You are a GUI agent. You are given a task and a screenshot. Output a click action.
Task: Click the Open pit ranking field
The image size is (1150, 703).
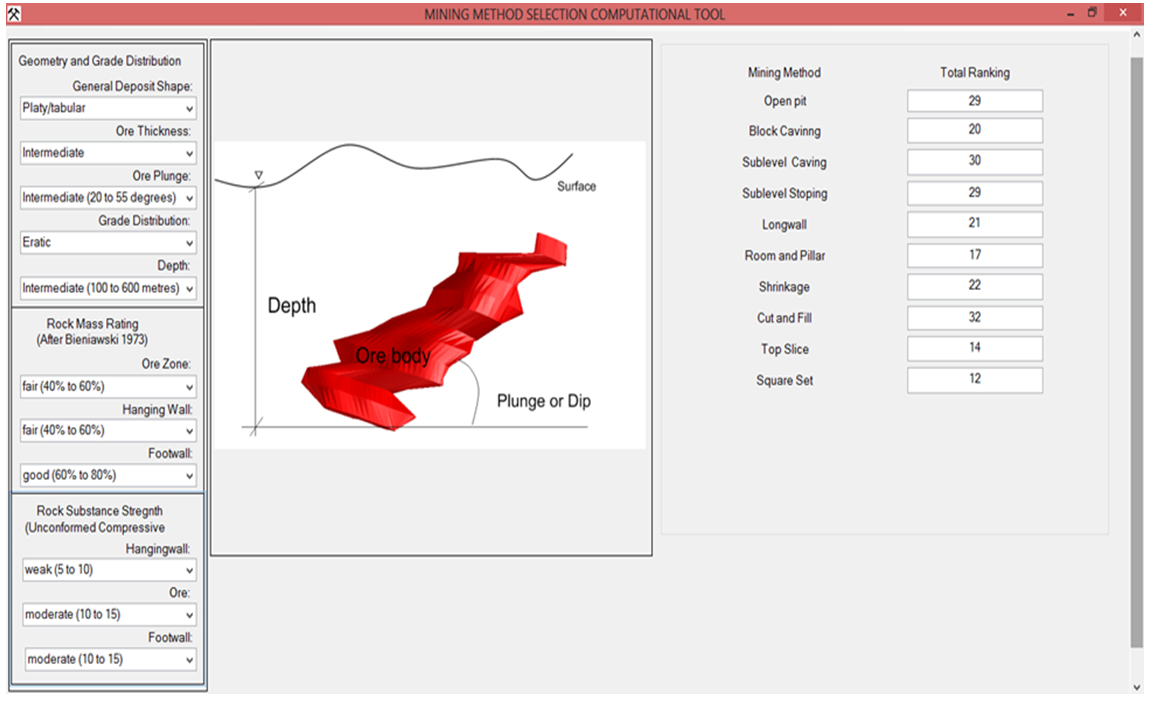tap(974, 101)
